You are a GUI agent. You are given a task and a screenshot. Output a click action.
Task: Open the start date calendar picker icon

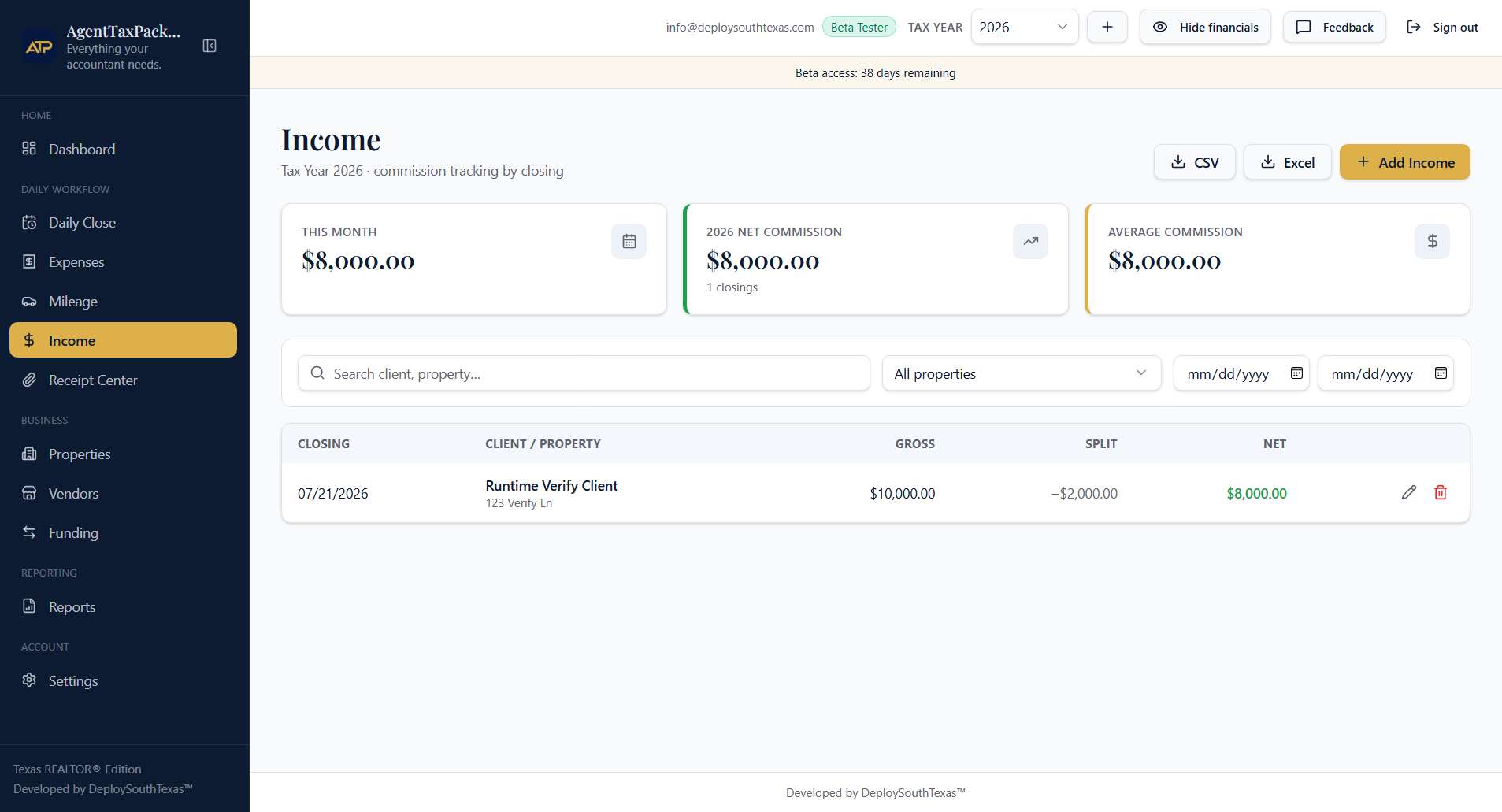pyautogui.click(x=1296, y=373)
